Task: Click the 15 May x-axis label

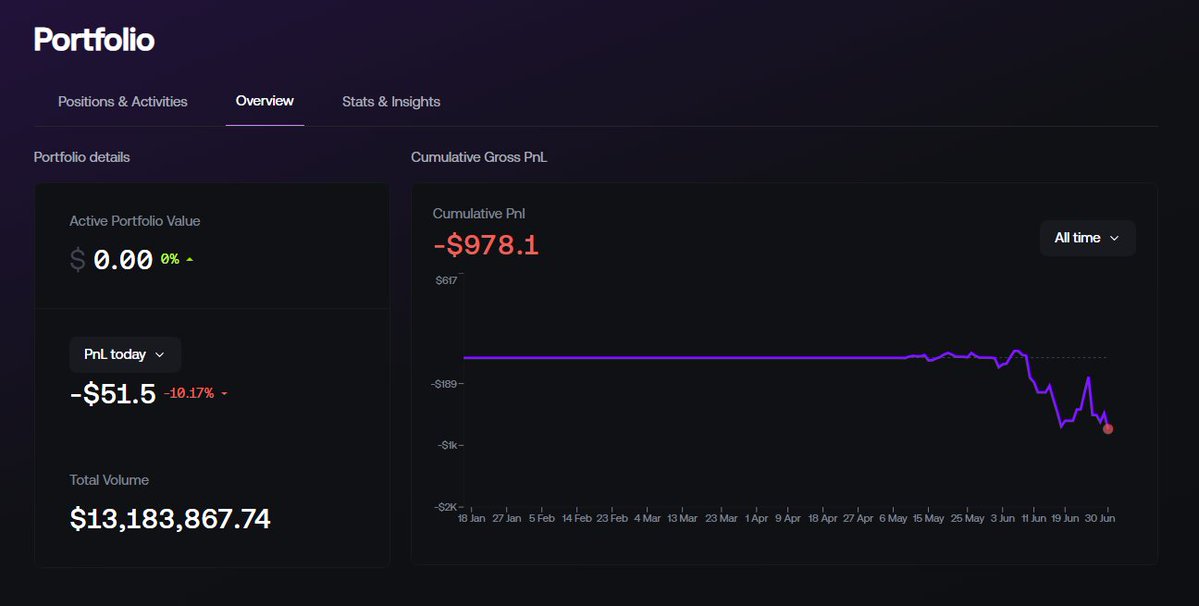Action: pos(928,518)
